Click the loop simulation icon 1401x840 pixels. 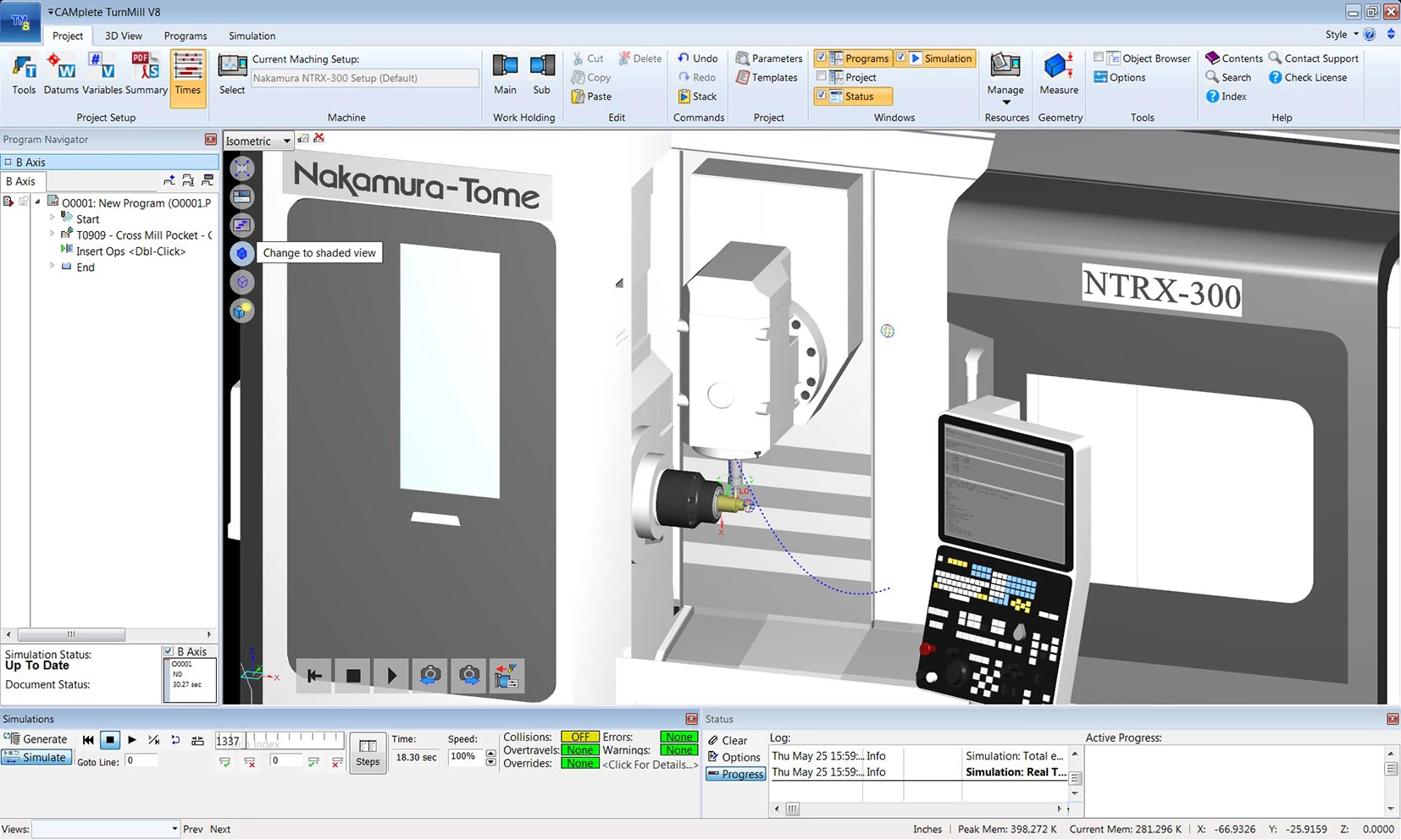tap(175, 740)
